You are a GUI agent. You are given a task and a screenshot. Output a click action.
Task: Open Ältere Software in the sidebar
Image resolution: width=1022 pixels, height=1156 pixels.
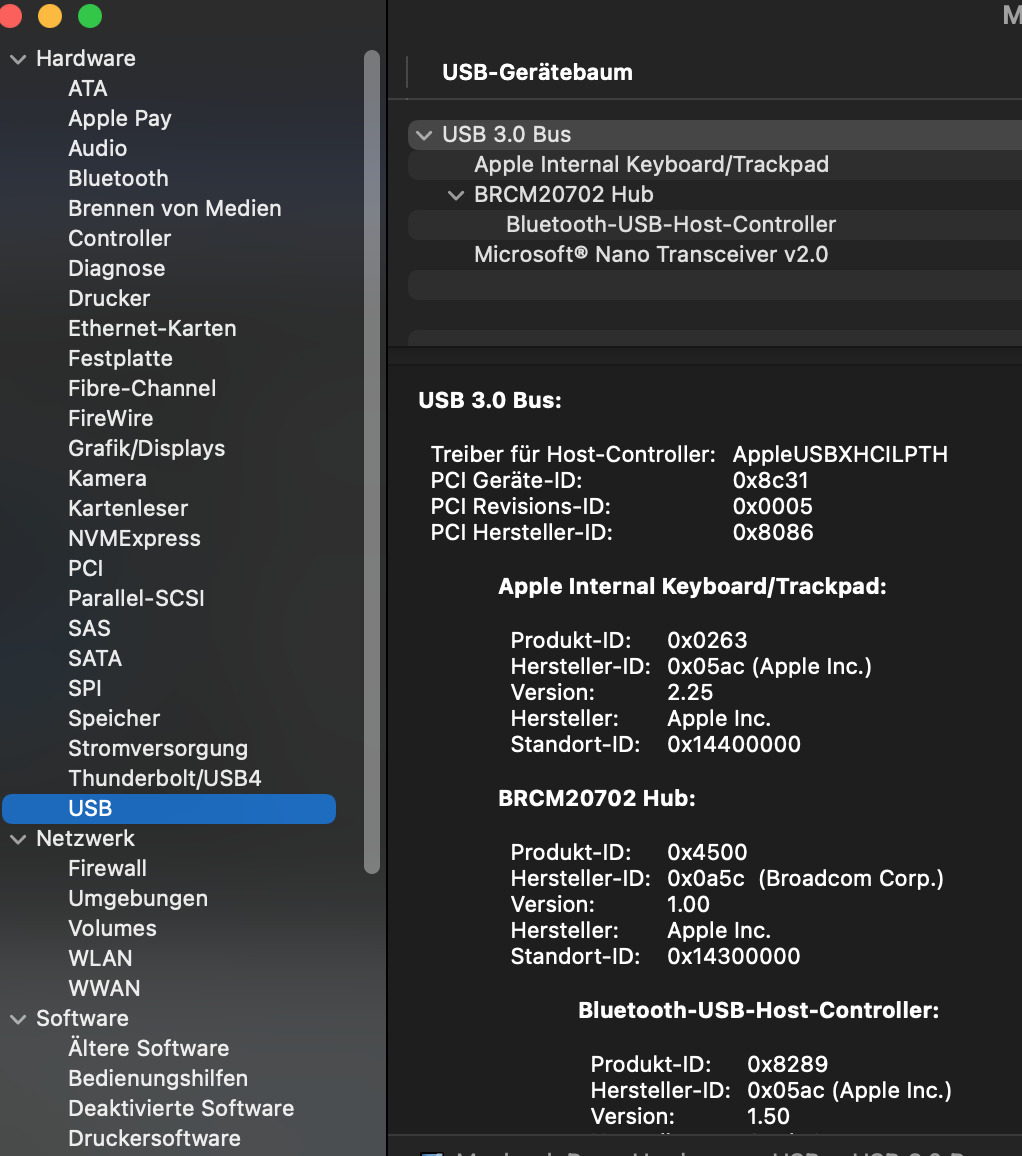[148, 1049]
